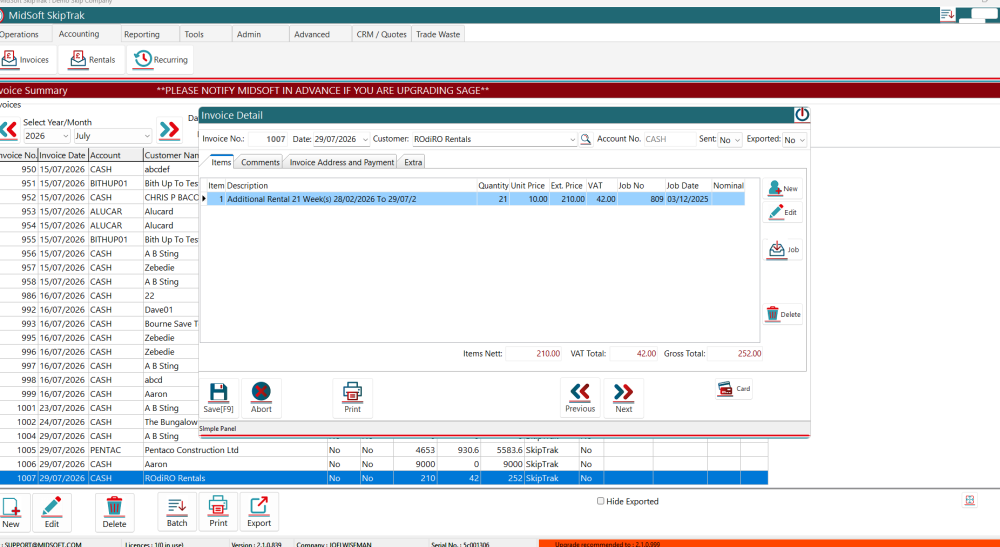Open Recurring invoices

coord(160,59)
